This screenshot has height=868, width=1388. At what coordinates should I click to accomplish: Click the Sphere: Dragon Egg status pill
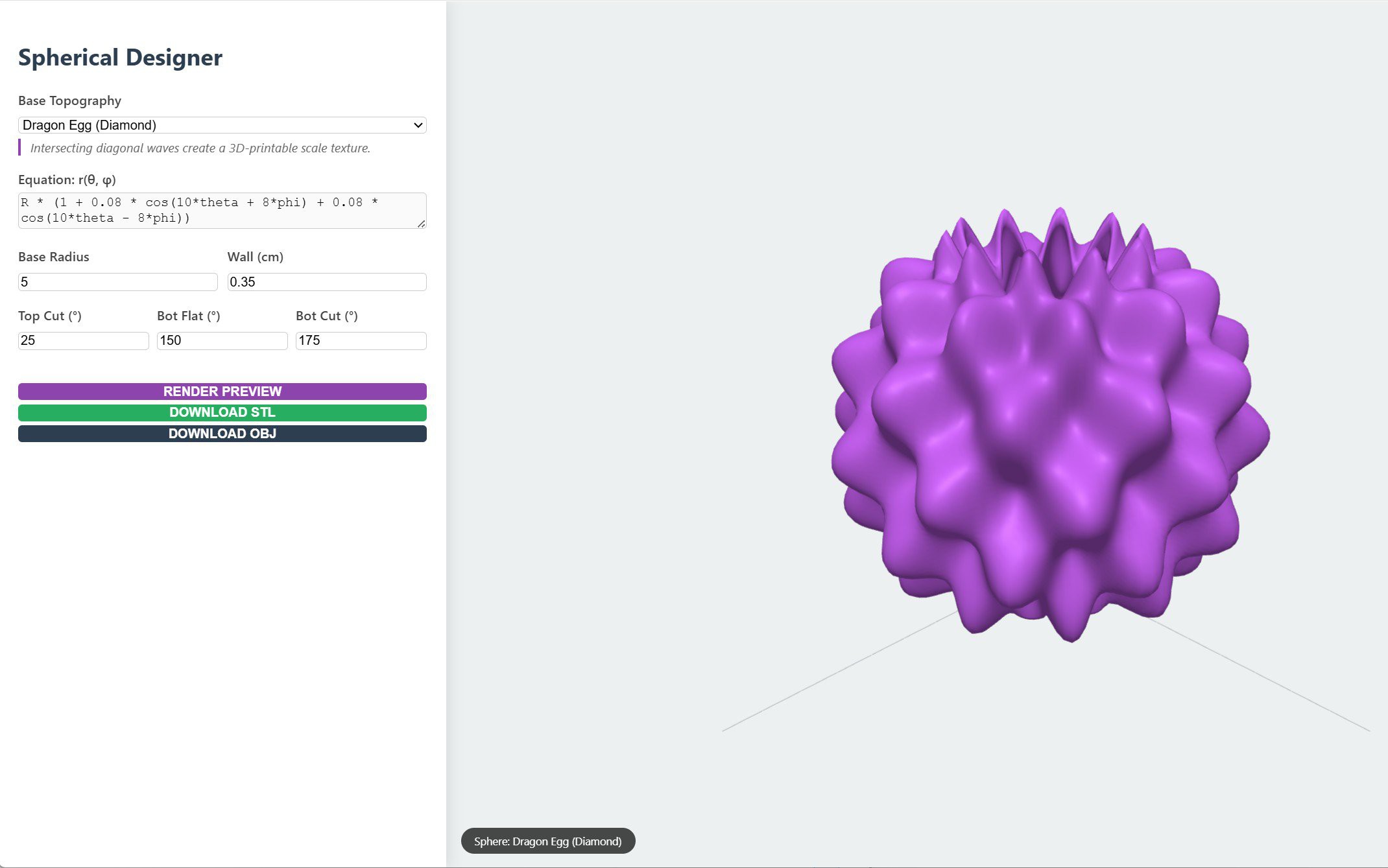point(547,841)
